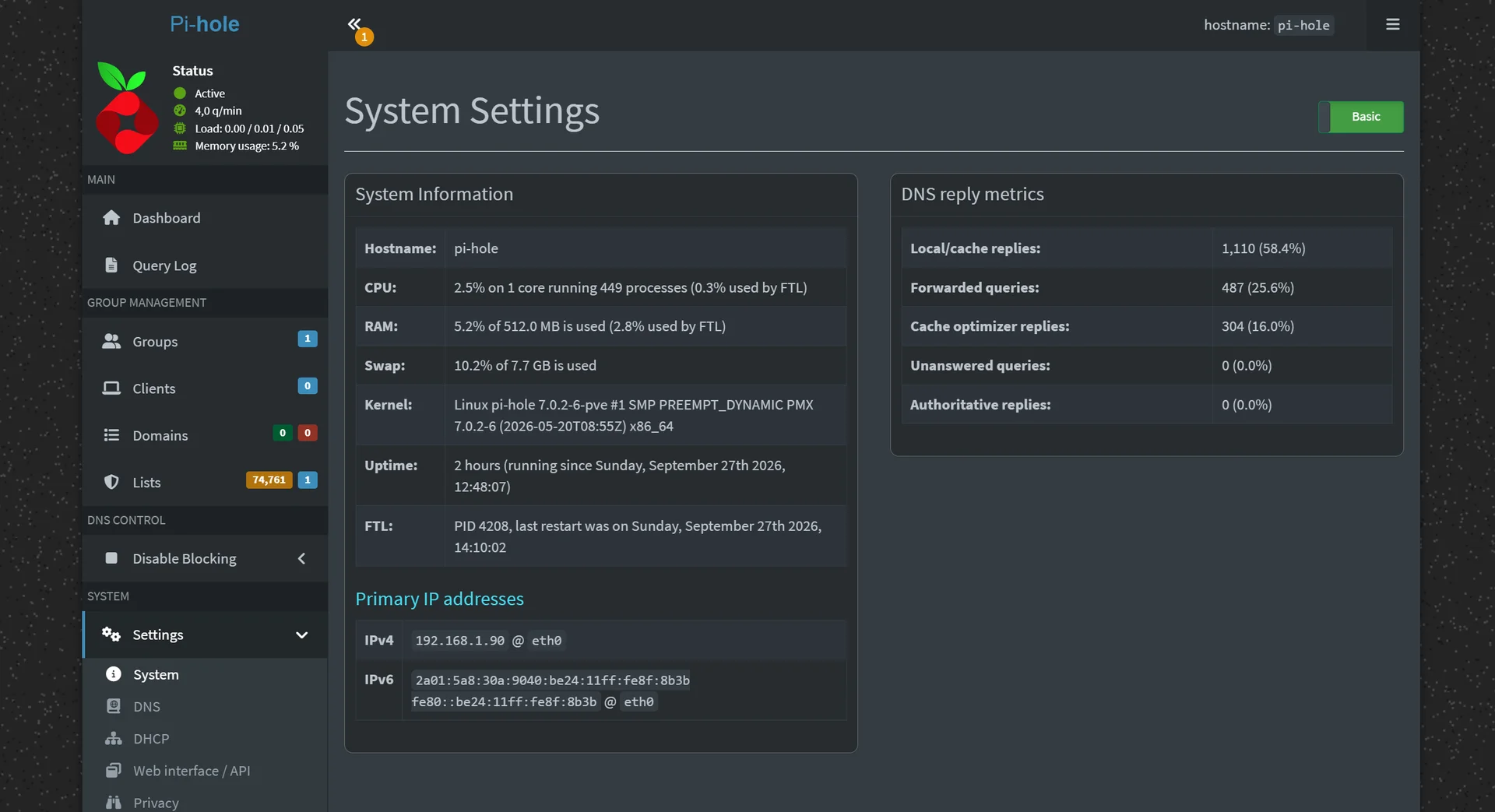Click the System info circle icon
Viewport: 1495px width, 812px height.
114,674
